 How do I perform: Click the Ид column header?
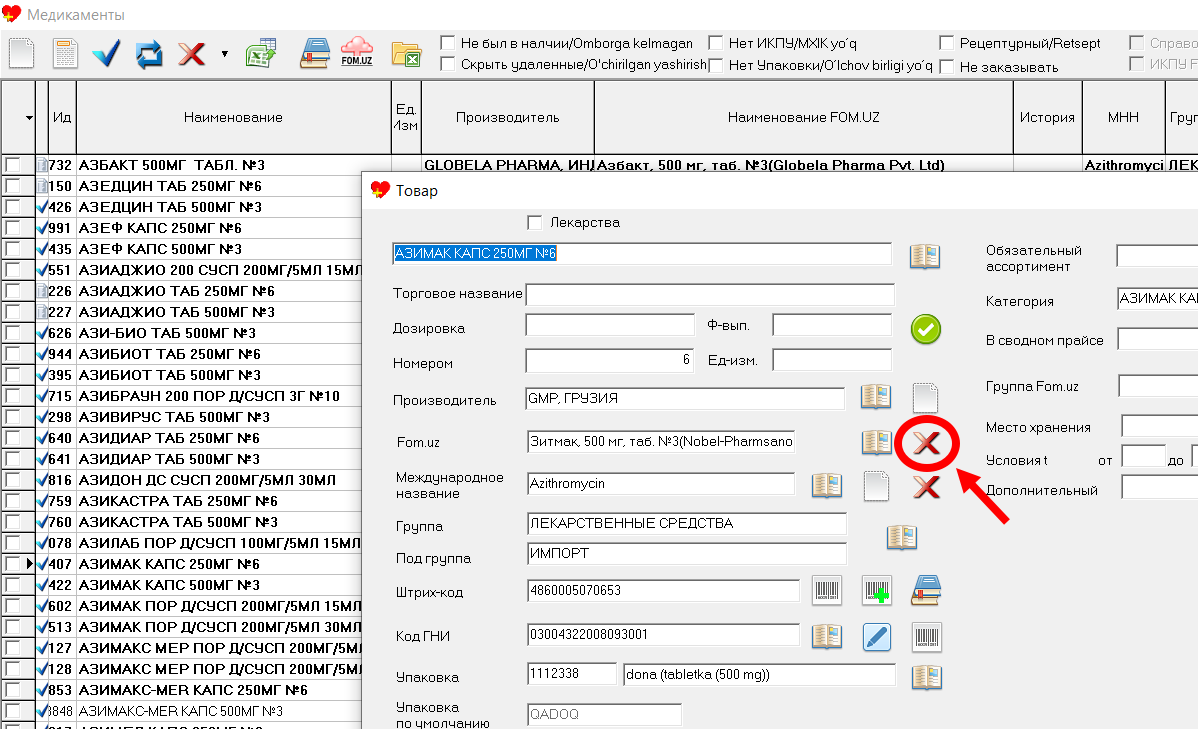(62, 117)
